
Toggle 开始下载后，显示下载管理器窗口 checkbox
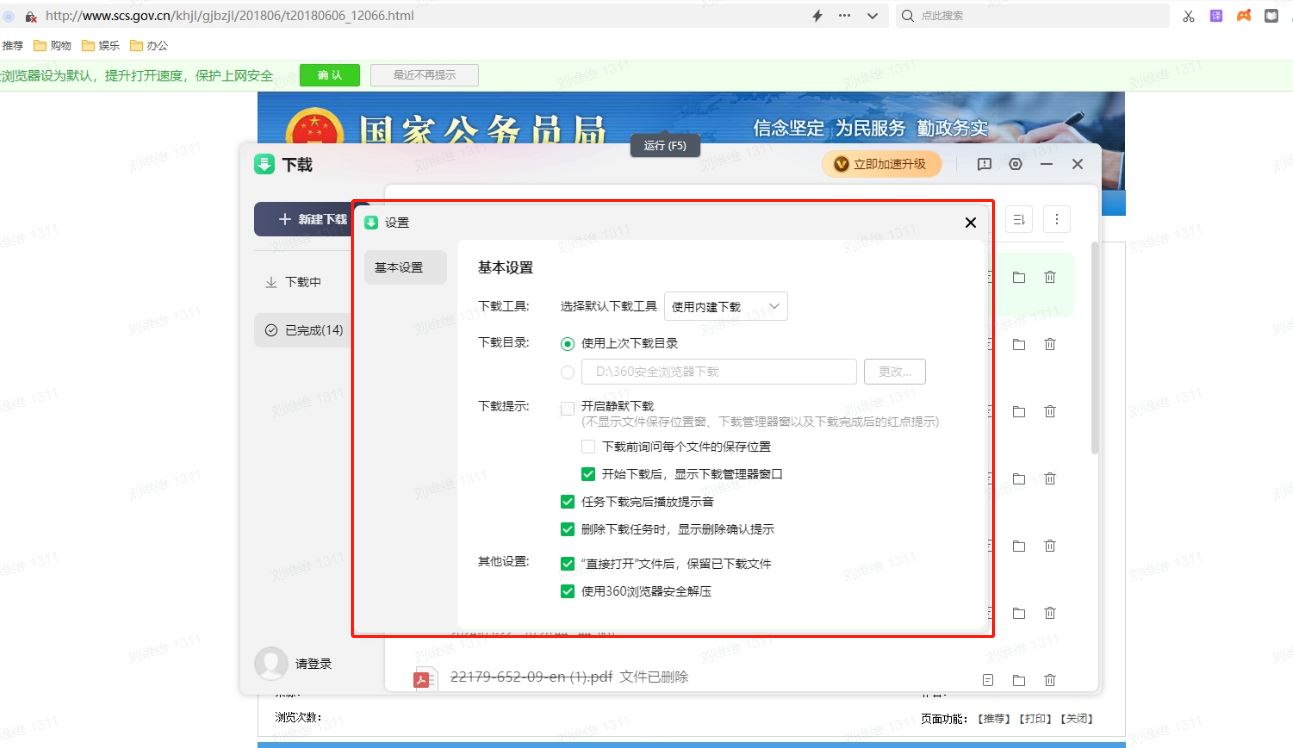coord(588,474)
